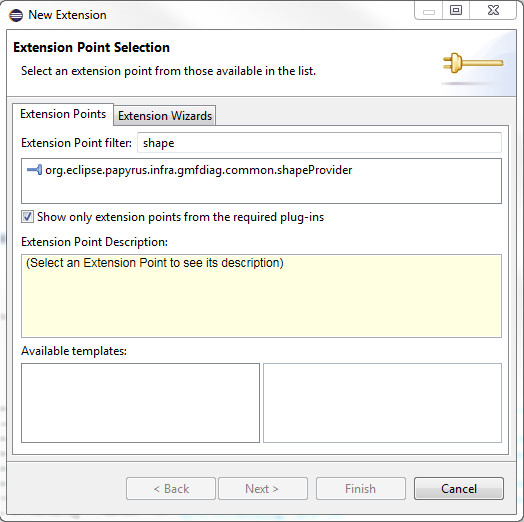Click into the Extension Point filter field
The height and width of the screenshot is (522, 524).
click(x=319, y=143)
